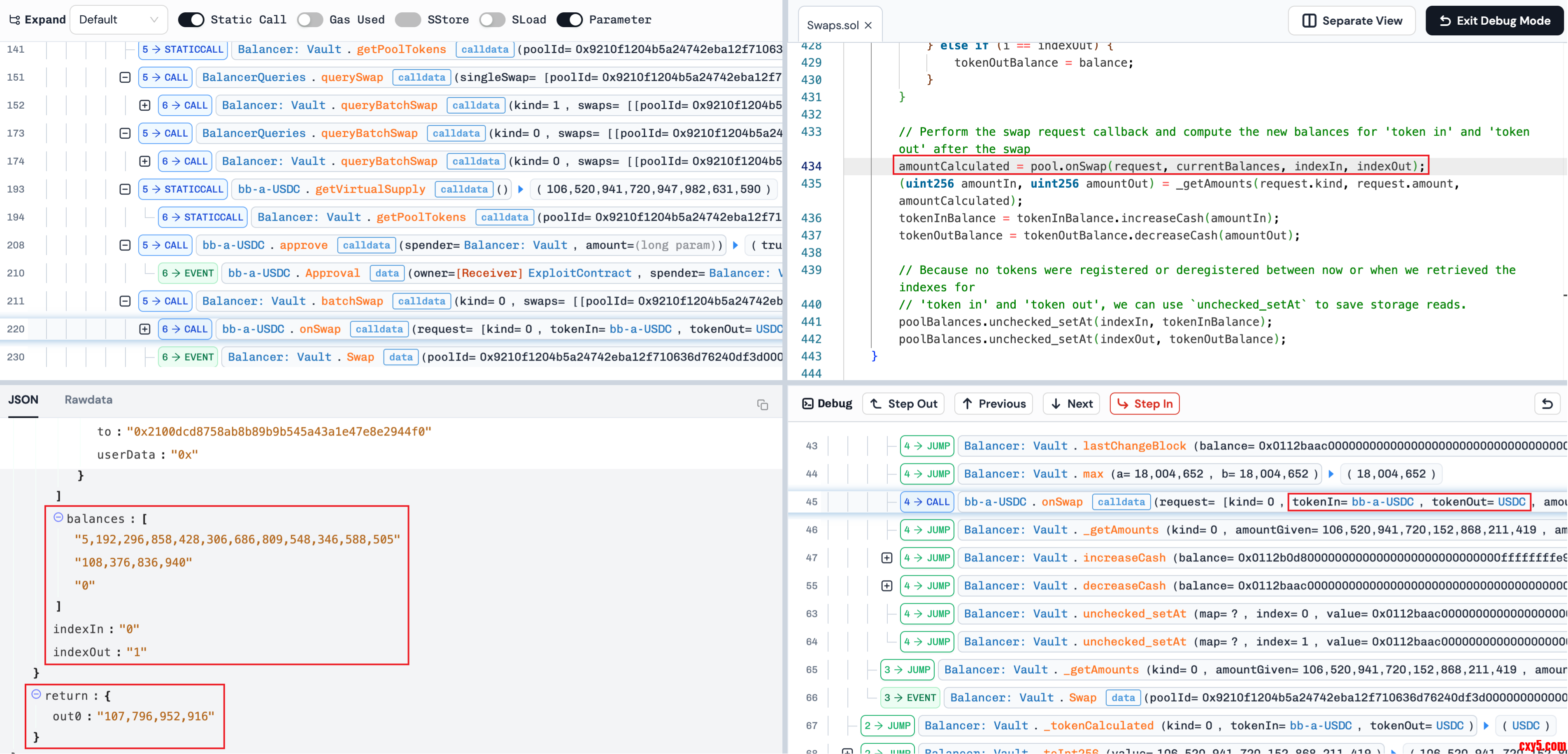Screen dimensions: 1568x754
Task: Click the undo arrow icon in debug bar
Action: 1547,403
